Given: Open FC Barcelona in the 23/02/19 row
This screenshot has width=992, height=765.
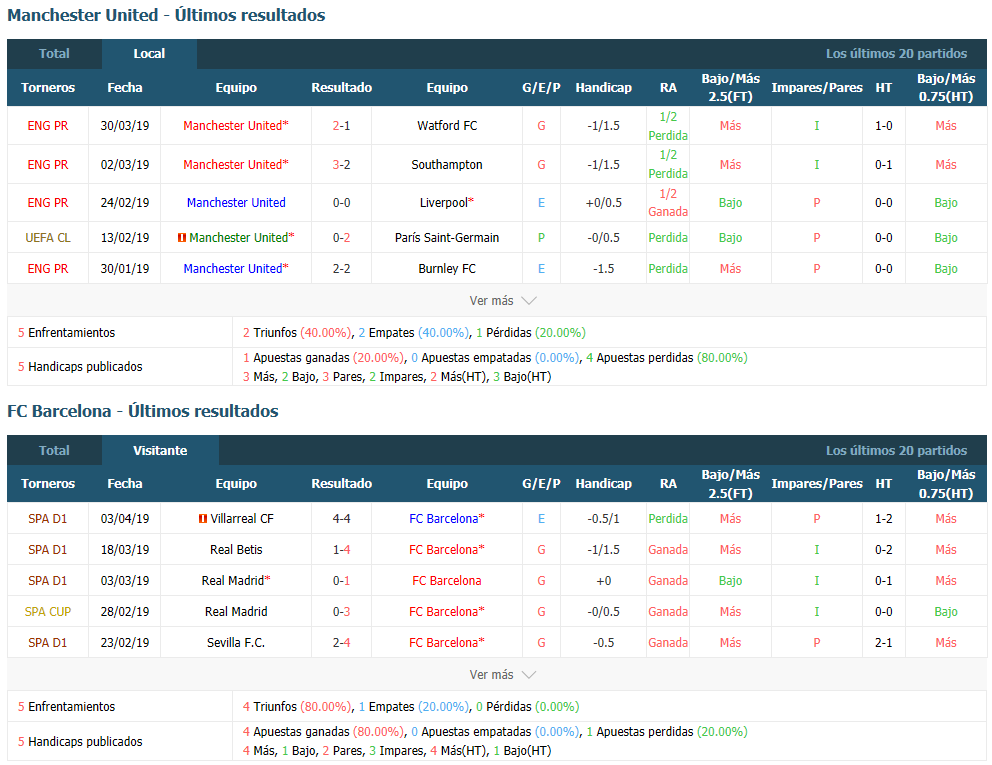Looking at the screenshot, I should 443,643.
